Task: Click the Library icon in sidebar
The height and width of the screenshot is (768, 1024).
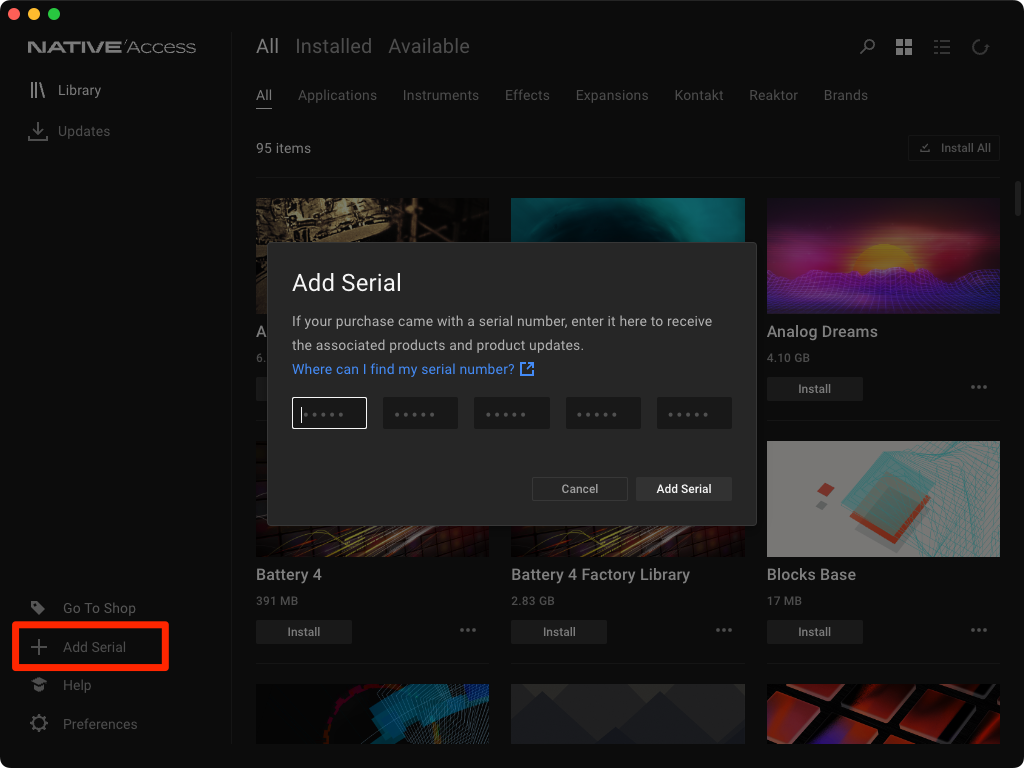Action: pos(37,90)
